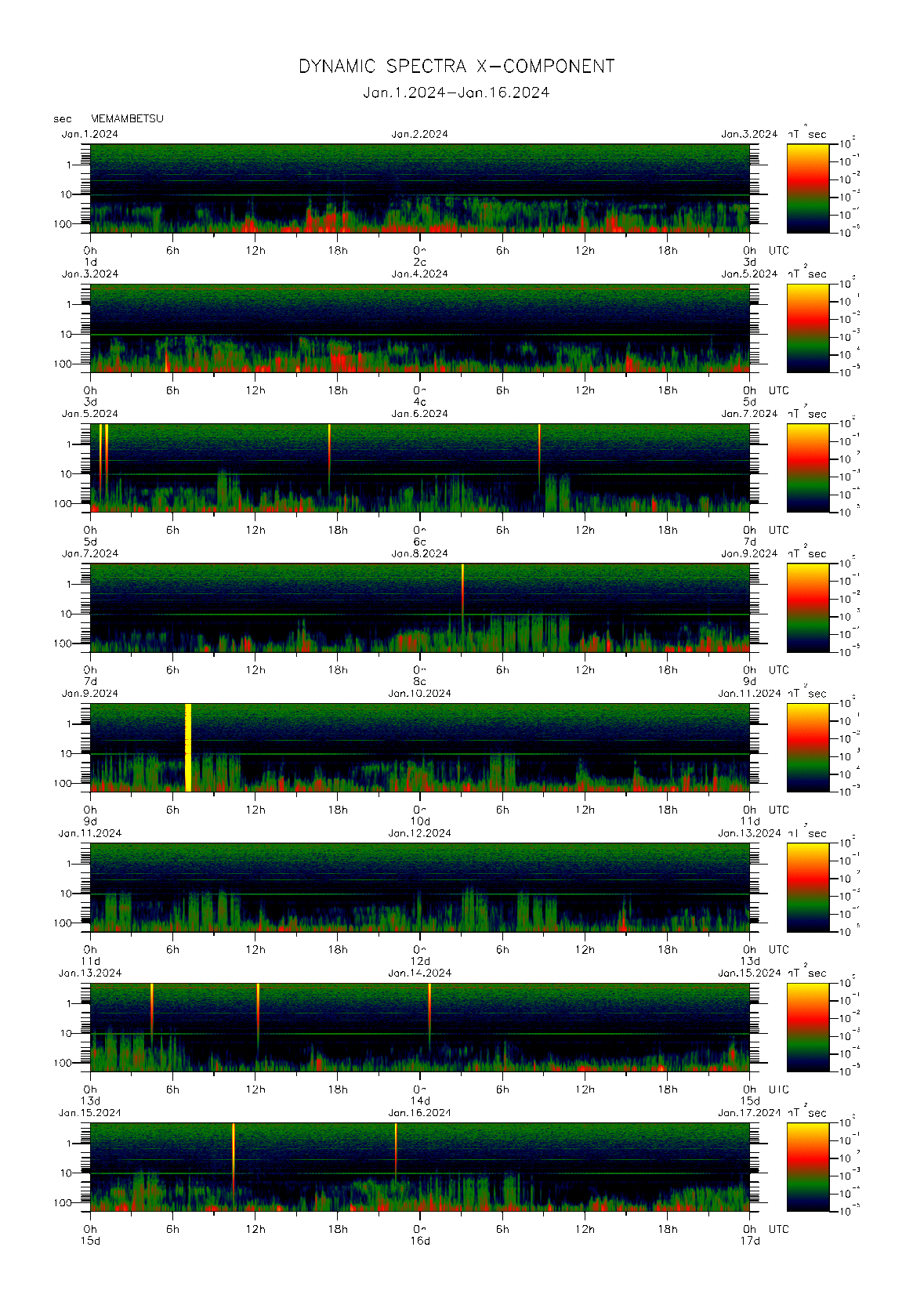Image resolution: width=913 pixels, height=1316 pixels.
Task: Select the Jan.2.2024 date label
Action: pyautogui.click(x=420, y=134)
